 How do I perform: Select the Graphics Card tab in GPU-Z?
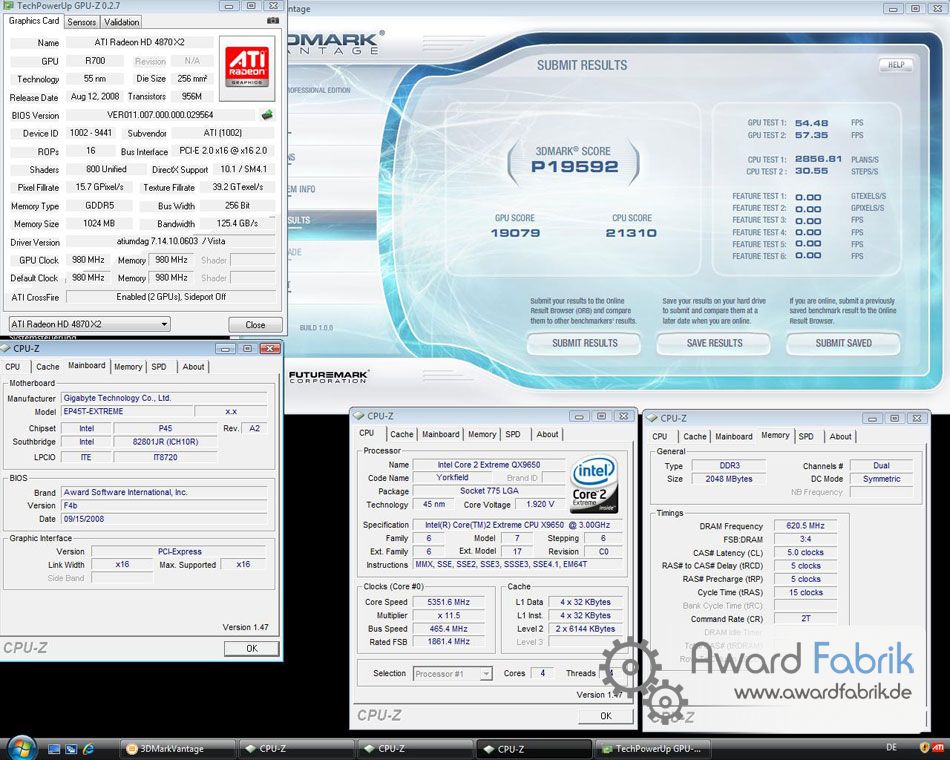(x=34, y=21)
